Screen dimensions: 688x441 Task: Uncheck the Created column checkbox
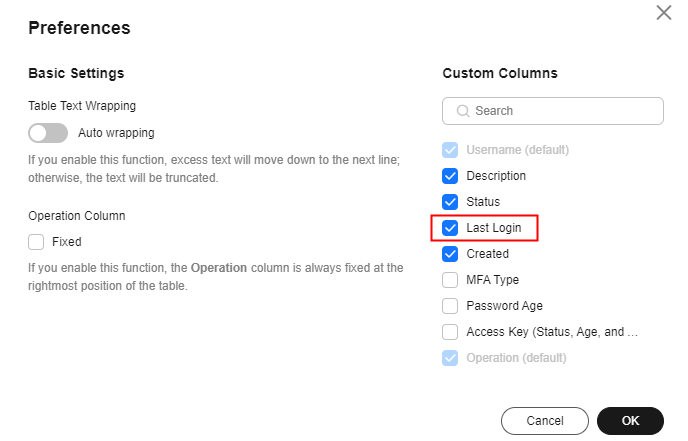[x=450, y=254]
